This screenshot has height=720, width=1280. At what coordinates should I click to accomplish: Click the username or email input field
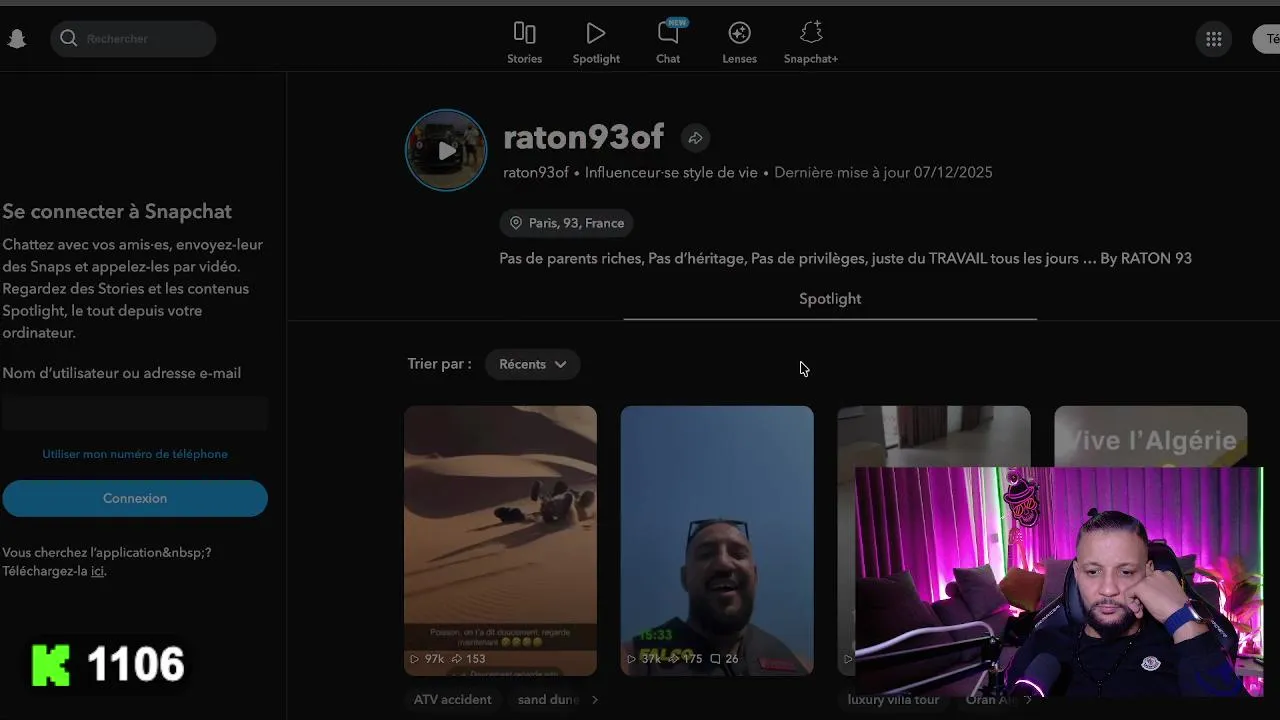135,413
